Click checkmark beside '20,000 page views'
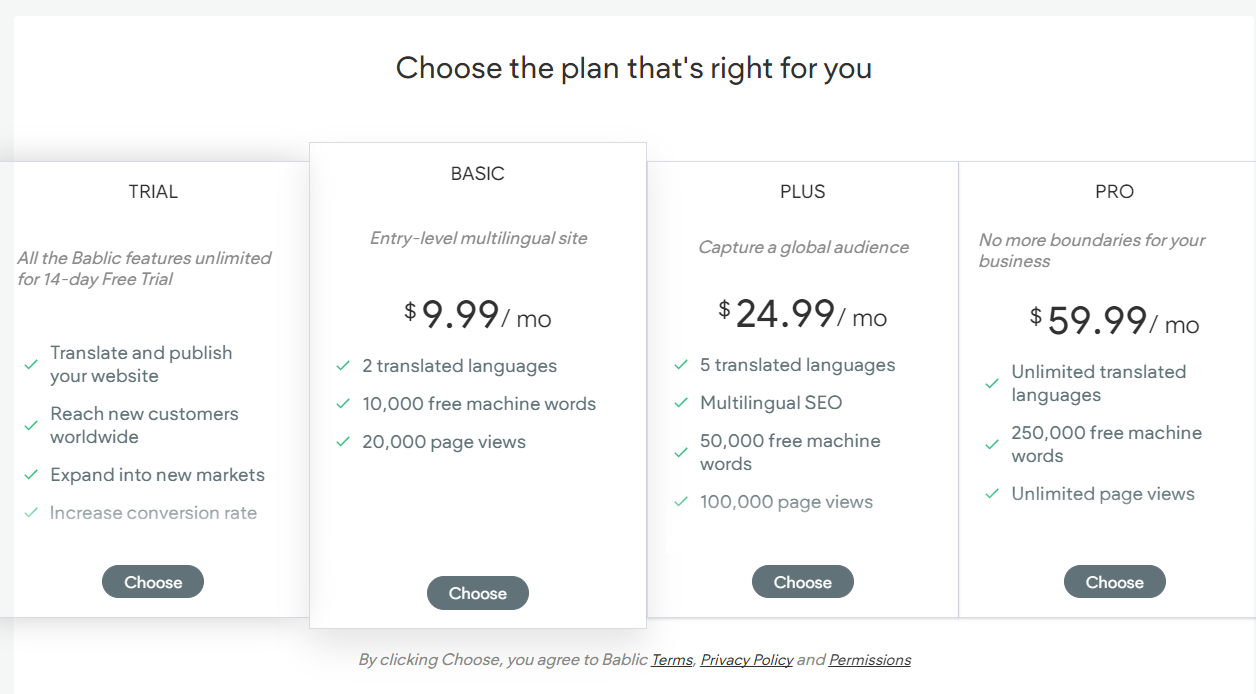This screenshot has width=1256, height=694. point(343,442)
